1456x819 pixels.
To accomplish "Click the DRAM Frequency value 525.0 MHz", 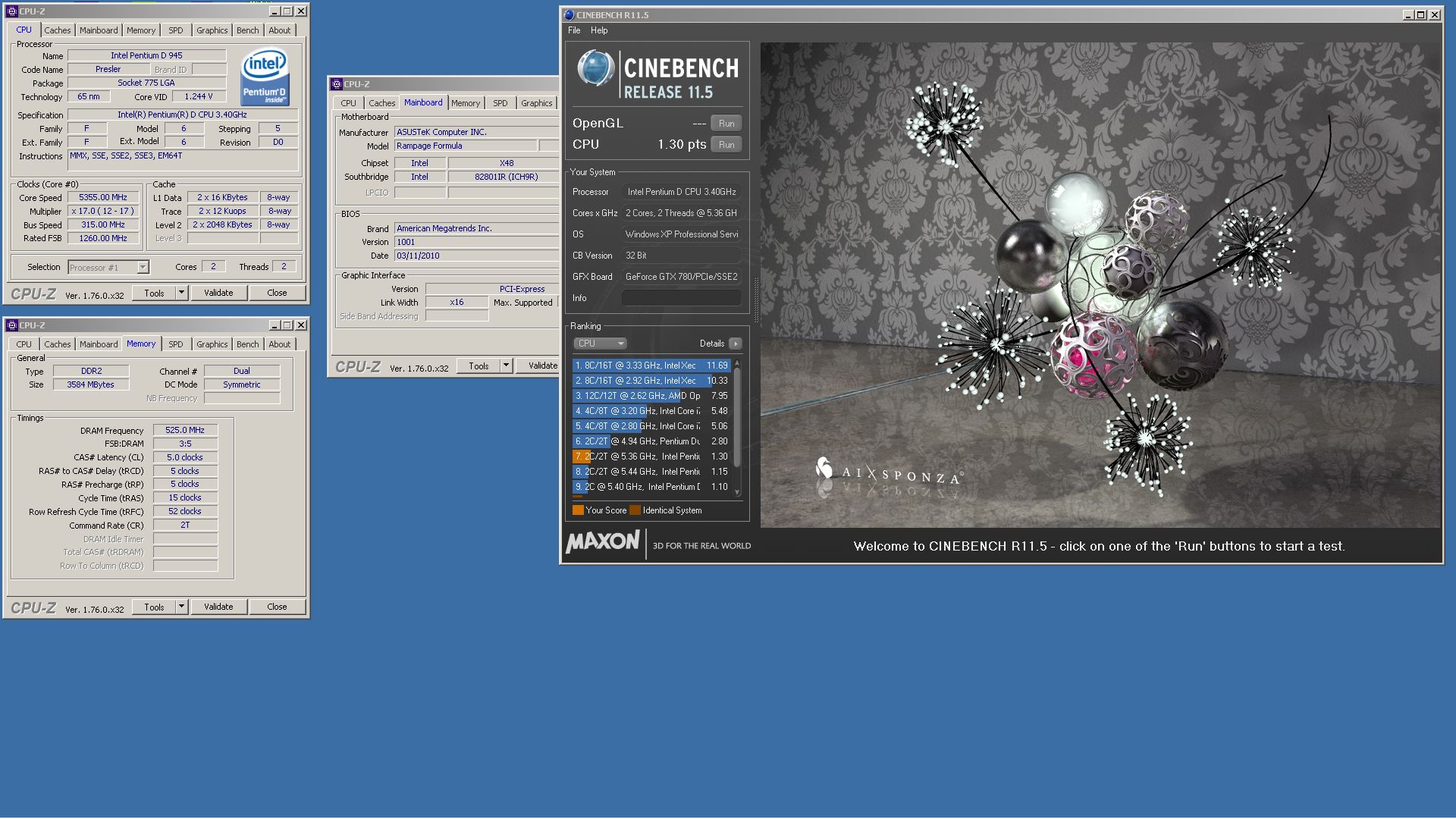I will pyautogui.click(x=185, y=430).
